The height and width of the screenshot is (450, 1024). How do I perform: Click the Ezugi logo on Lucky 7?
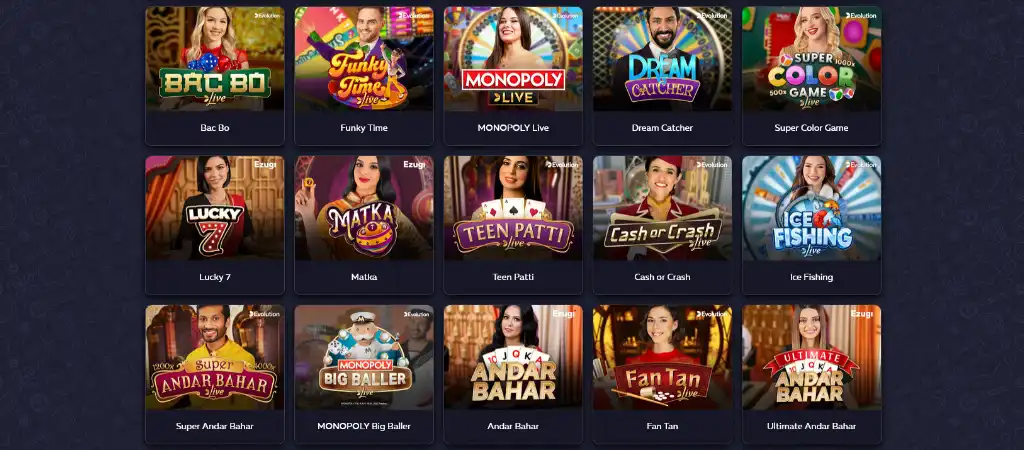267,165
